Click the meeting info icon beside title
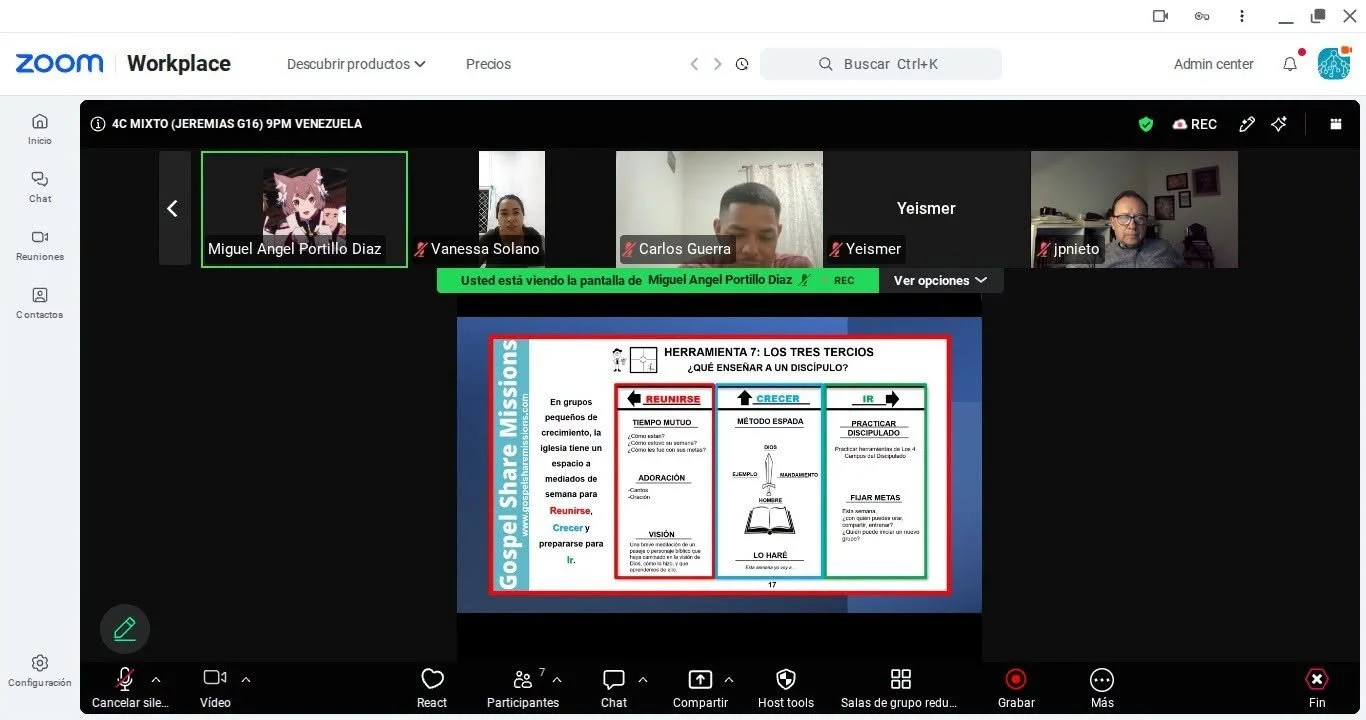Viewport: 1366px width, 720px height. 98,124
